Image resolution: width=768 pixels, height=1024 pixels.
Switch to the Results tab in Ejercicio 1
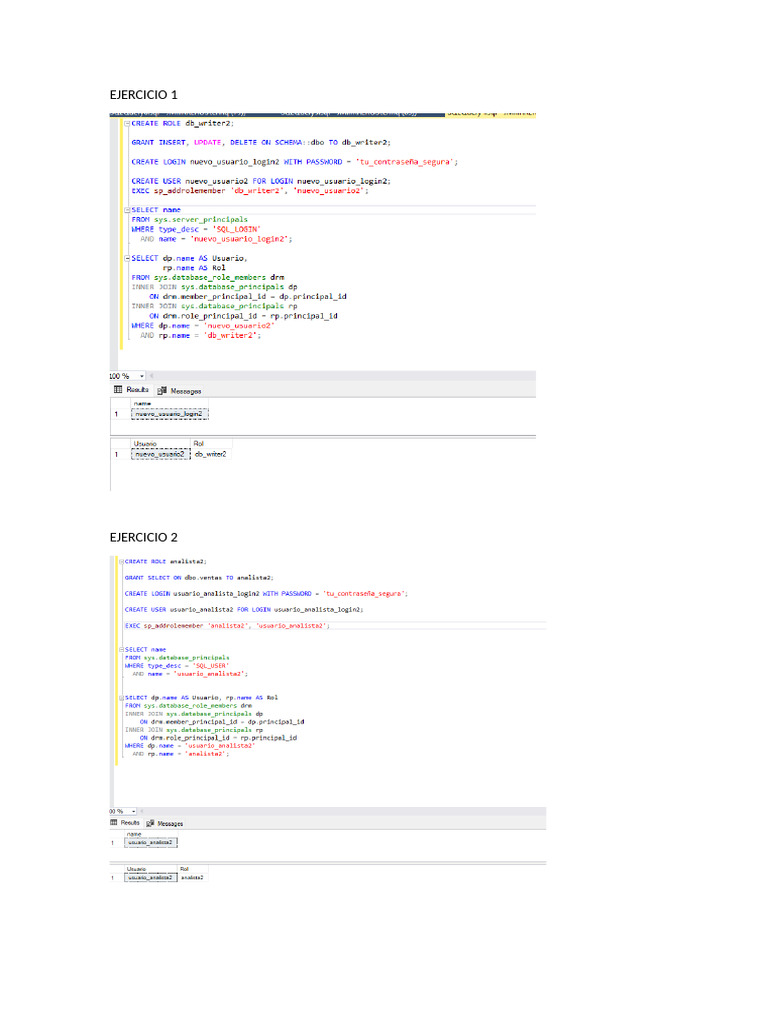[131, 390]
